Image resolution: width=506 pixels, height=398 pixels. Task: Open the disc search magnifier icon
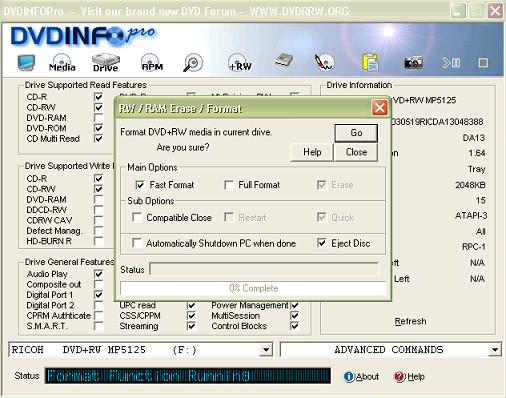click(x=193, y=62)
